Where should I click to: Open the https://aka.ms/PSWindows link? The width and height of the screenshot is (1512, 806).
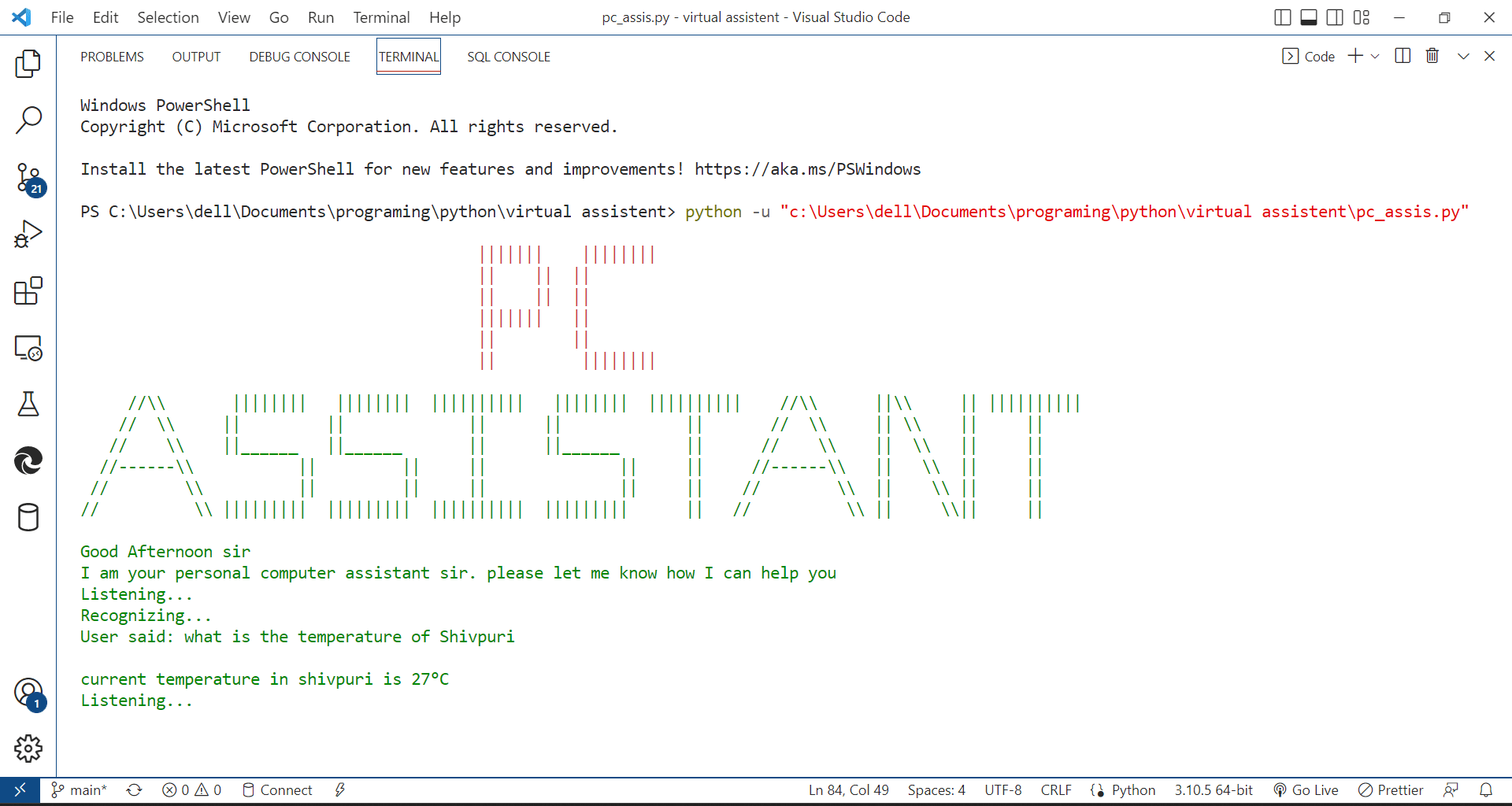(807, 169)
